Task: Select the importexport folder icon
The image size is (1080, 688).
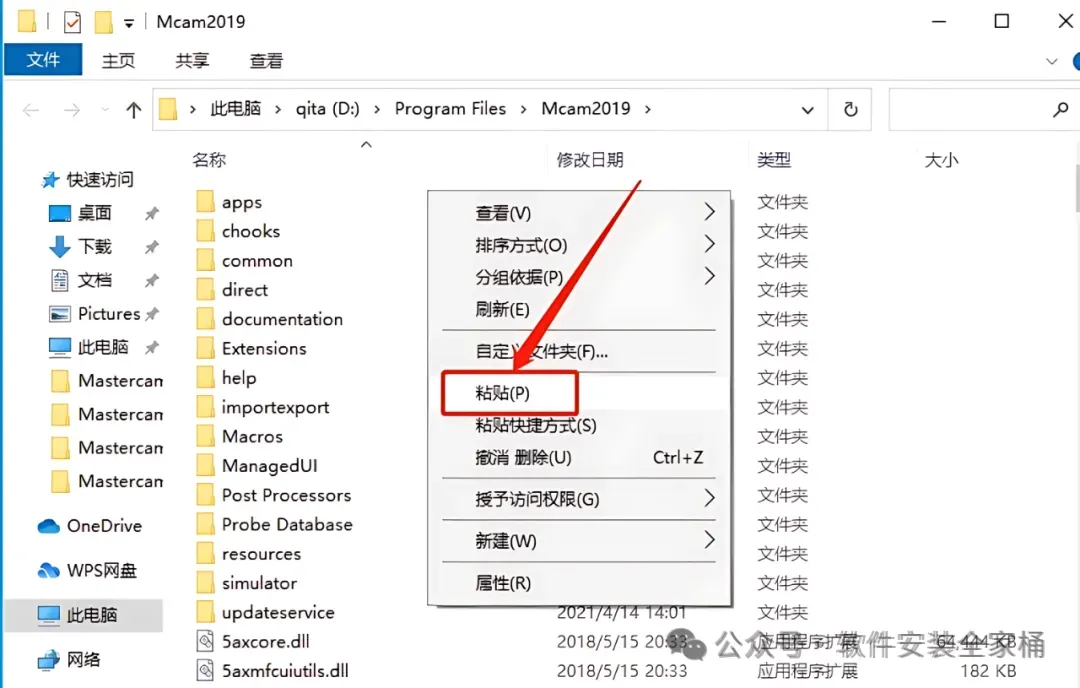Action: (x=205, y=407)
